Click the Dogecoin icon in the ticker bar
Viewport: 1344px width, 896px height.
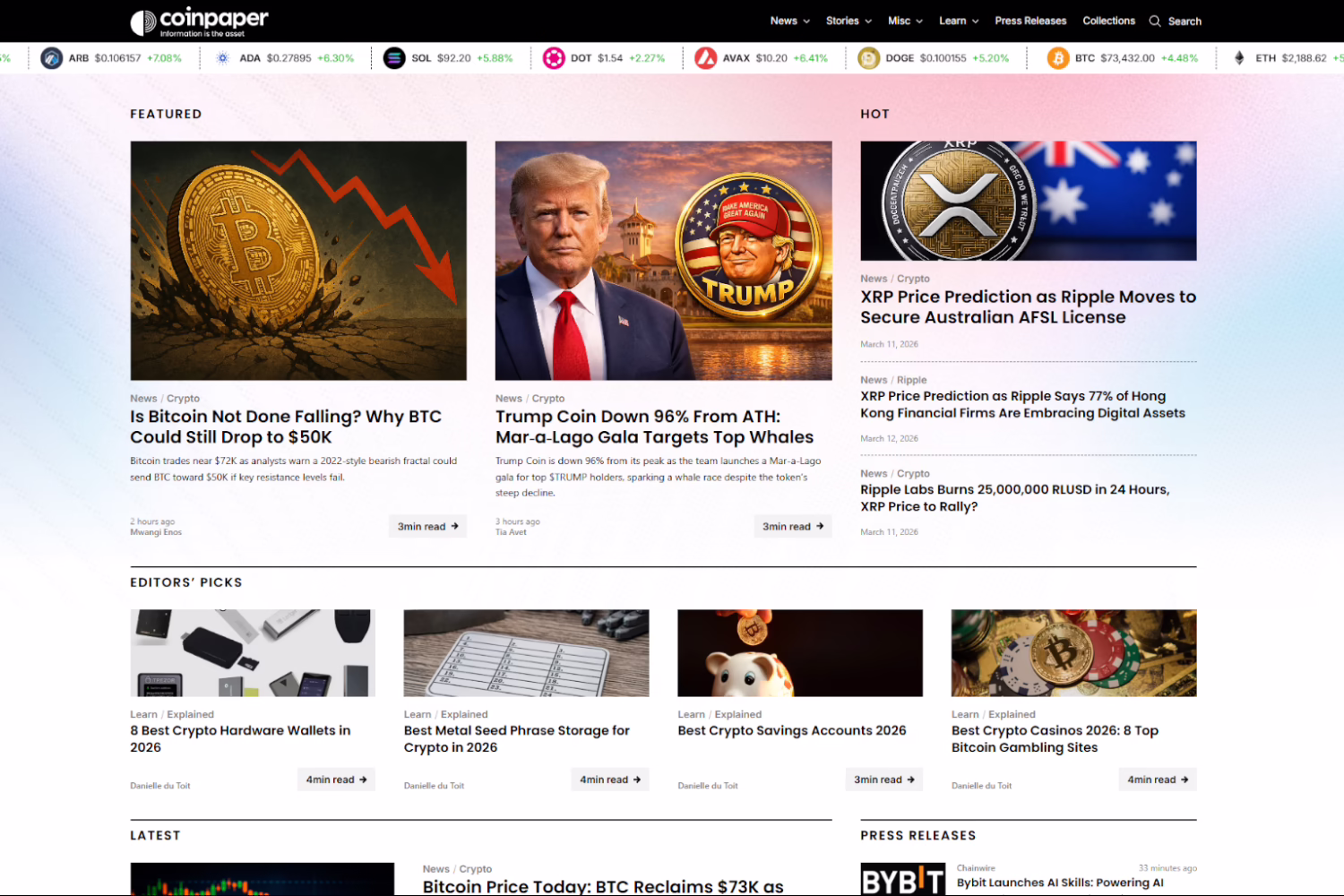[x=867, y=57]
